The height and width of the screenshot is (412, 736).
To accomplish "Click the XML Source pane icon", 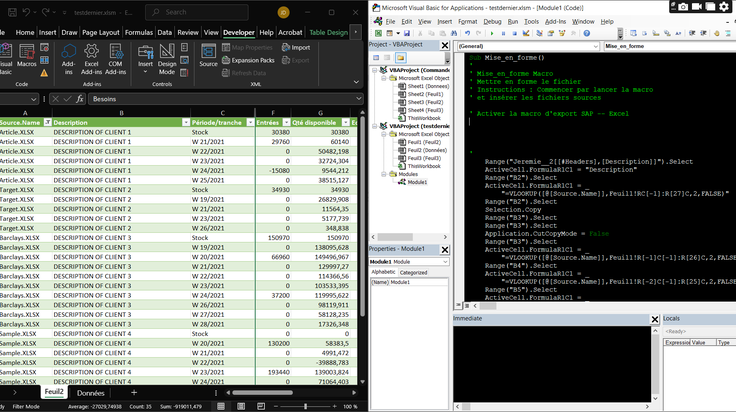I will tap(208, 56).
